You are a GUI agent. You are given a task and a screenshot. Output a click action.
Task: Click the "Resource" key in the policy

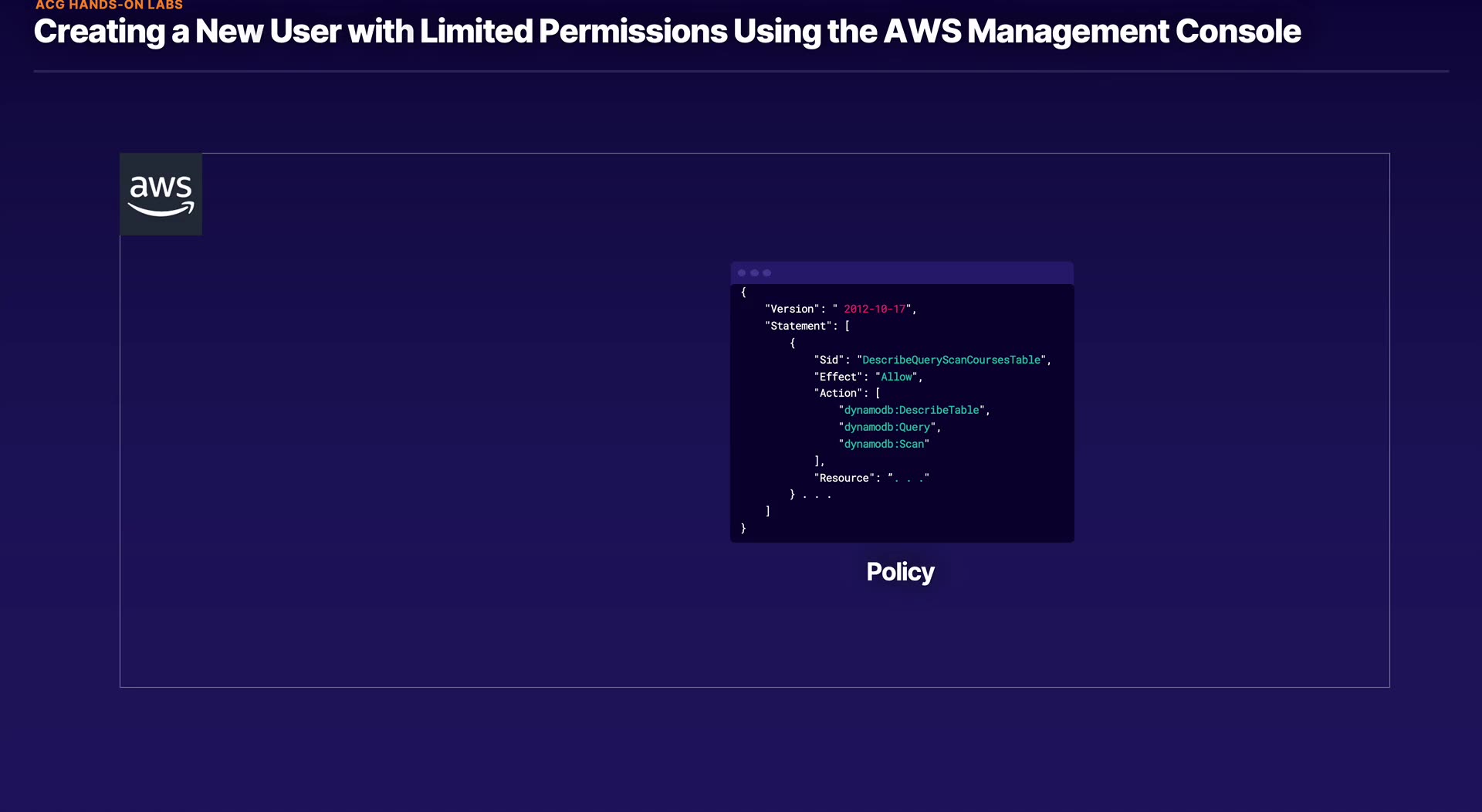tap(844, 479)
